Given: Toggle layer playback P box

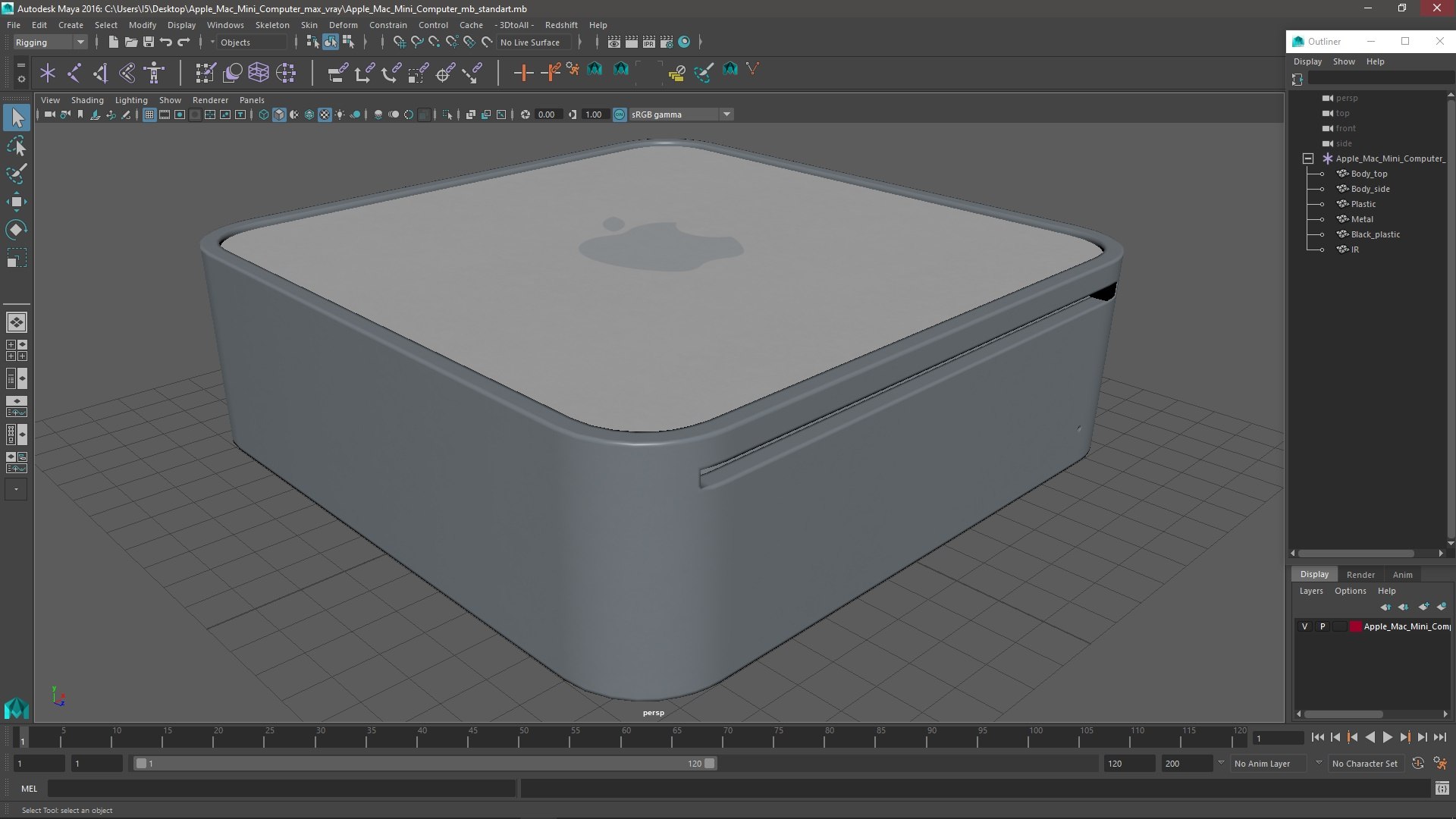Looking at the screenshot, I should coord(1323,626).
